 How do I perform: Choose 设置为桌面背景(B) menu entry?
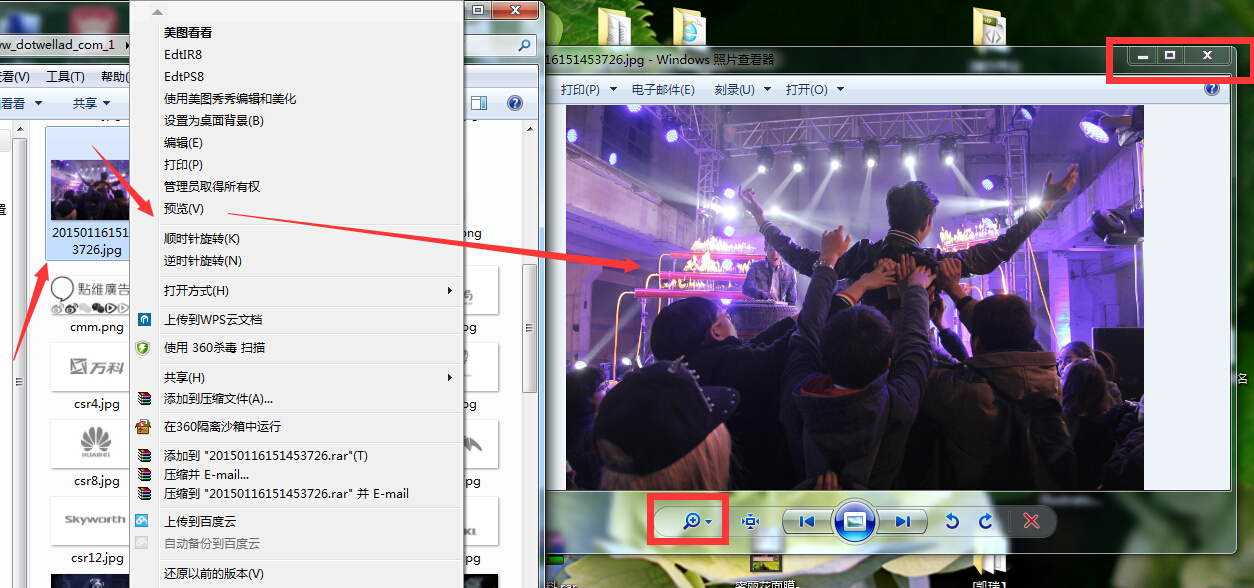[214, 121]
